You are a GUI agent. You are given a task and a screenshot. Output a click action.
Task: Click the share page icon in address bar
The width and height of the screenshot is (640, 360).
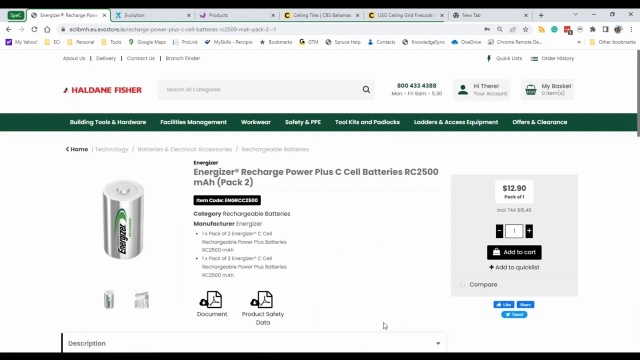pyautogui.click(x=513, y=29)
